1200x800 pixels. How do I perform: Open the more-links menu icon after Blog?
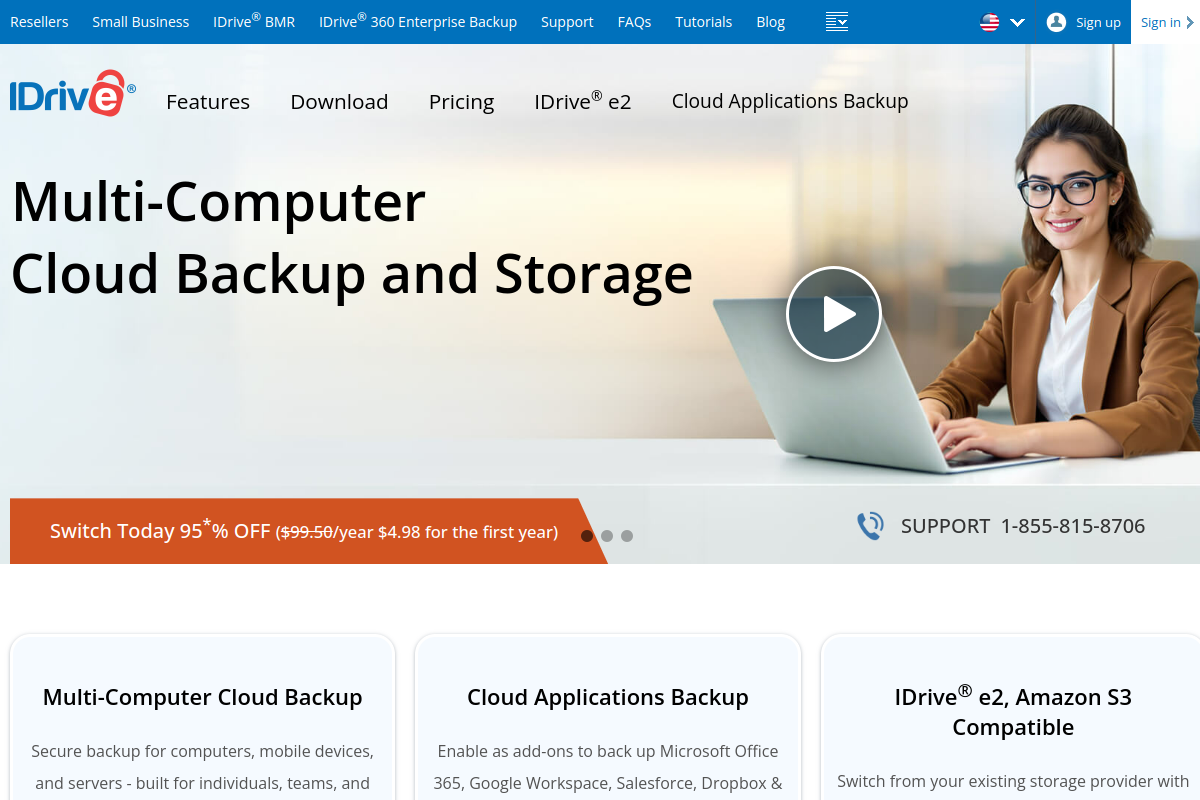[837, 22]
